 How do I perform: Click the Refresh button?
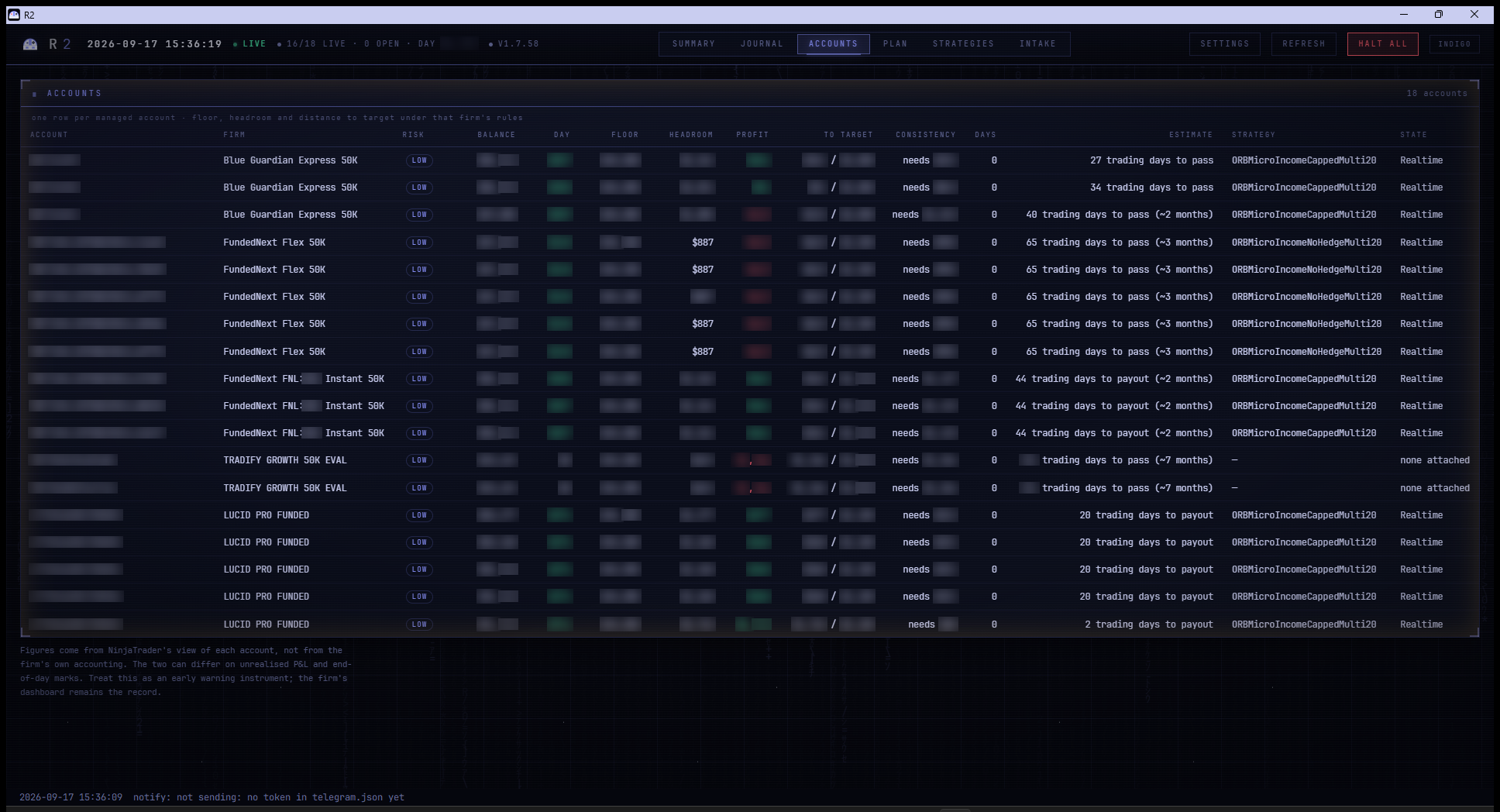(x=1304, y=44)
